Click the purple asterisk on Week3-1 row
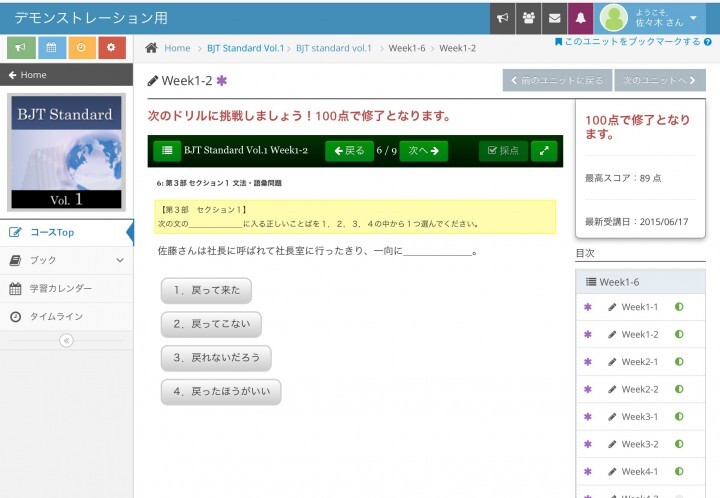The width and height of the screenshot is (720, 498). tap(588, 417)
